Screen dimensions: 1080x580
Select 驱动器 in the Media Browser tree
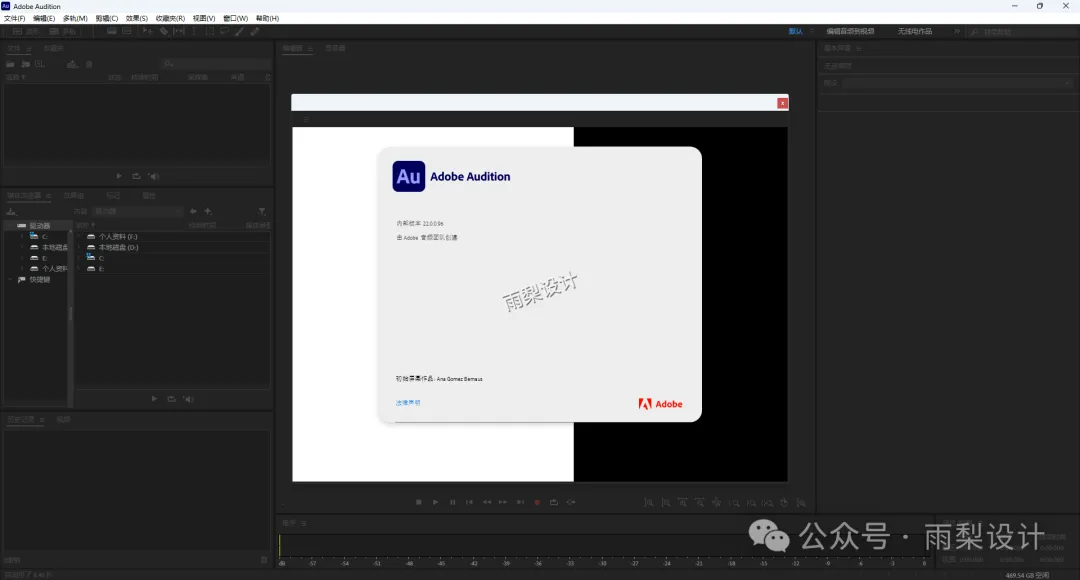coord(40,225)
